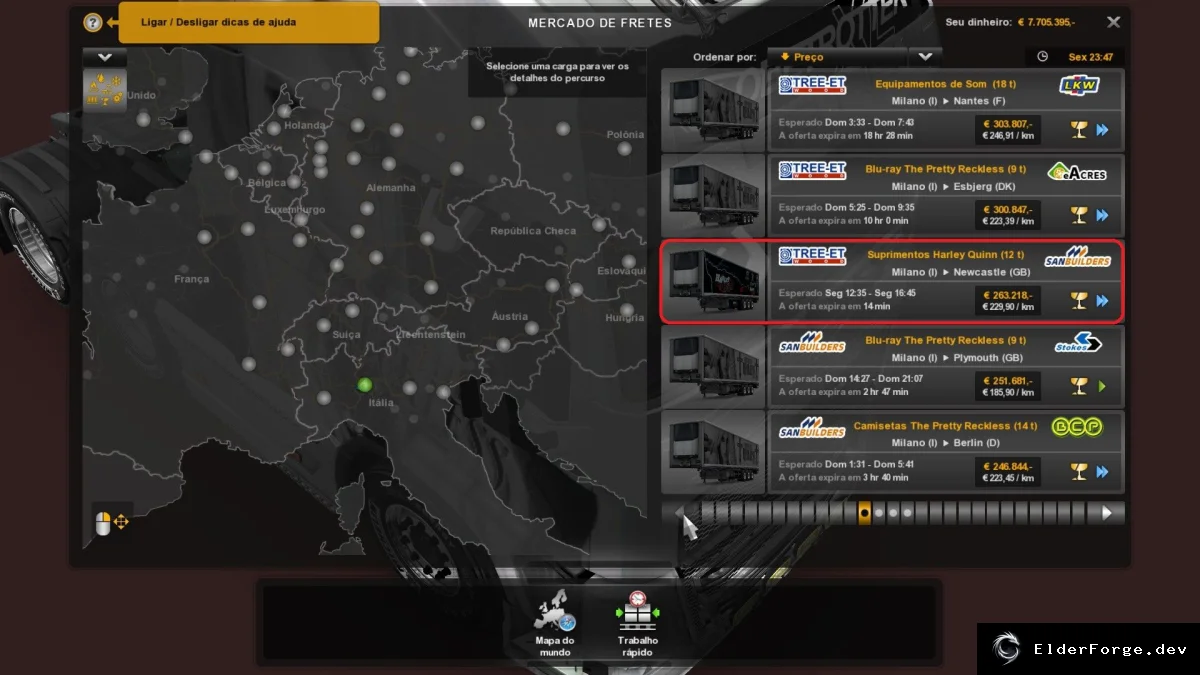Select the green Milano city marker on the map
This screenshot has width=1200, height=675.
pyautogui.click(x=365, y=385)
